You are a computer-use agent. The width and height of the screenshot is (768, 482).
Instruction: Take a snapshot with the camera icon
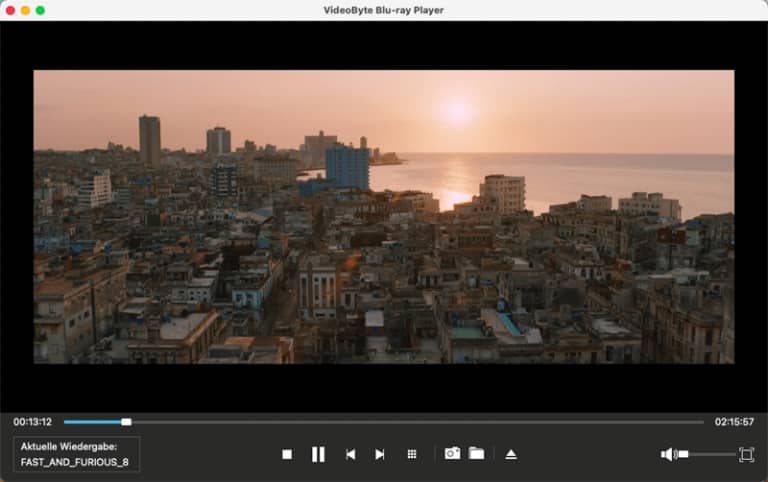tap(452, 453)
